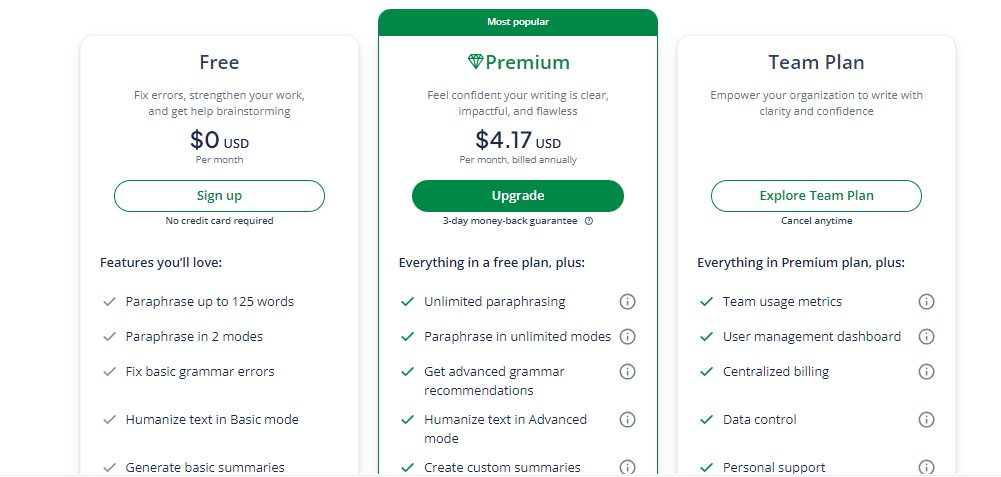1001x477 pixels.
Task: Click info icon beside Paraphrase in unlimited modes
Action: [628, 337]
